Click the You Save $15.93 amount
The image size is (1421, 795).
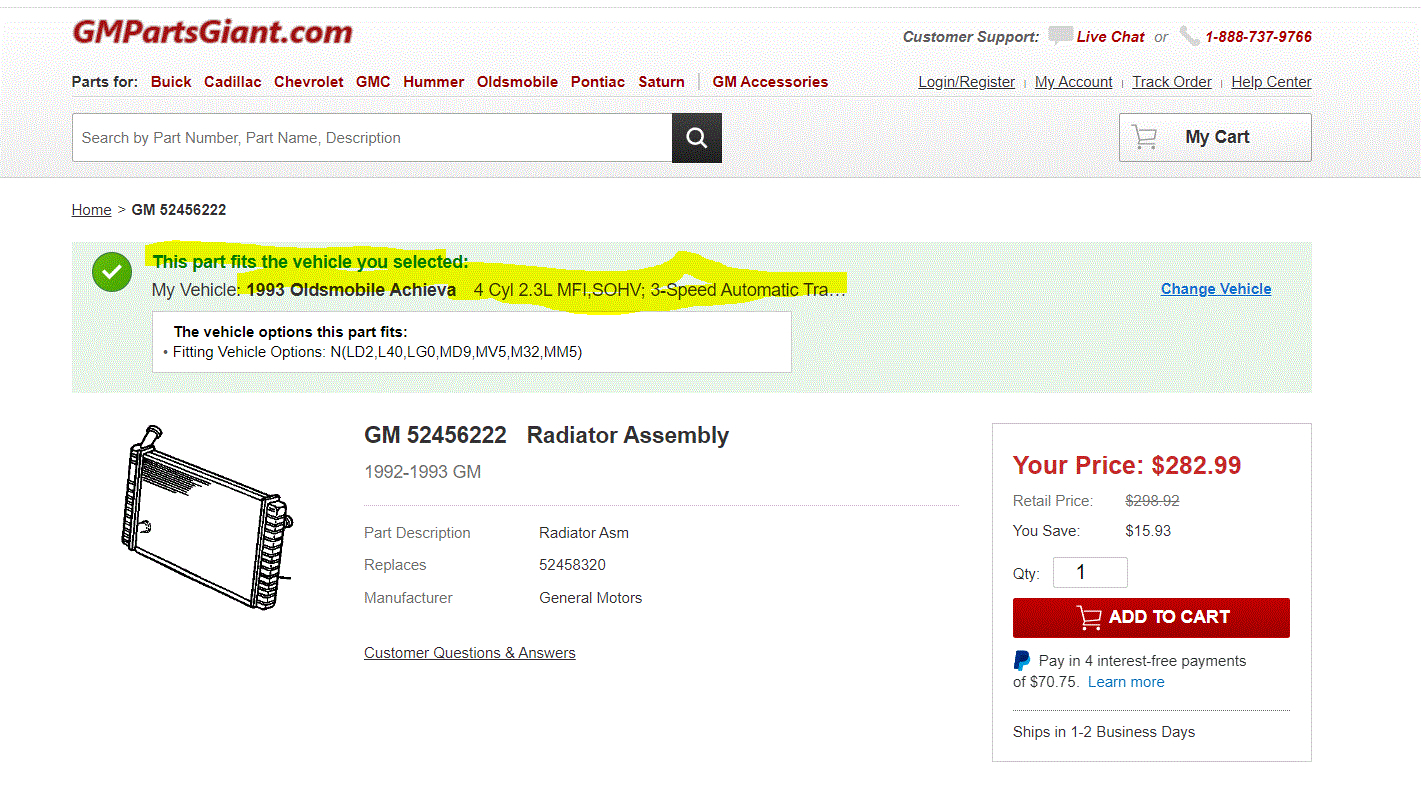(1148, 531)
